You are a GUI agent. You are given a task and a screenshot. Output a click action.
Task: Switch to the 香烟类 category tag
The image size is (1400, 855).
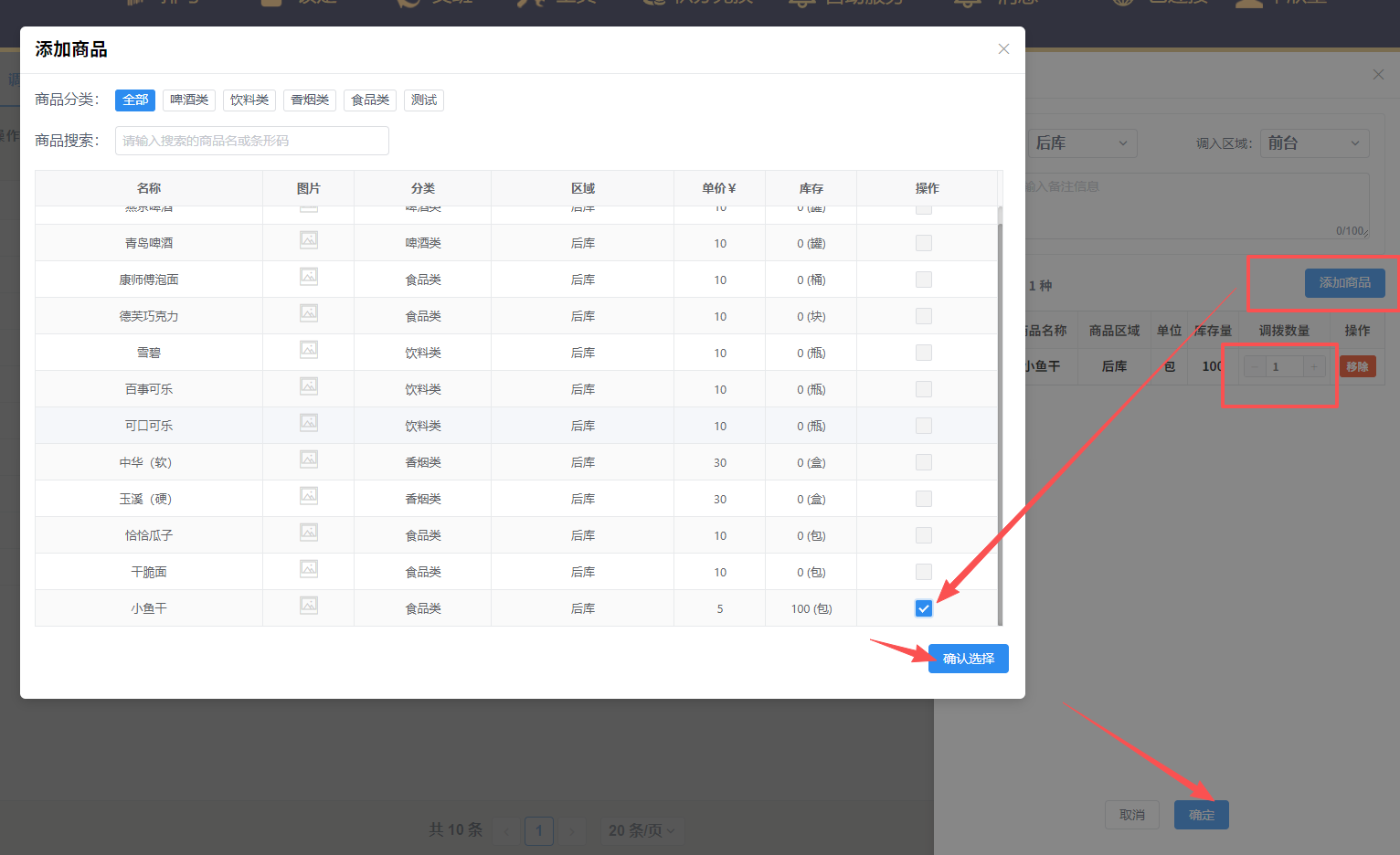(310, 100)
